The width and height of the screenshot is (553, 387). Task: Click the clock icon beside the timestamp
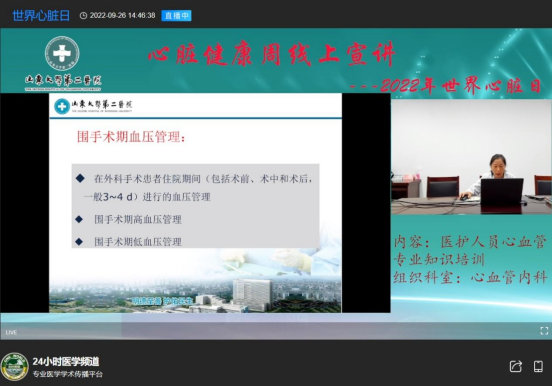[x=83, y=16]
